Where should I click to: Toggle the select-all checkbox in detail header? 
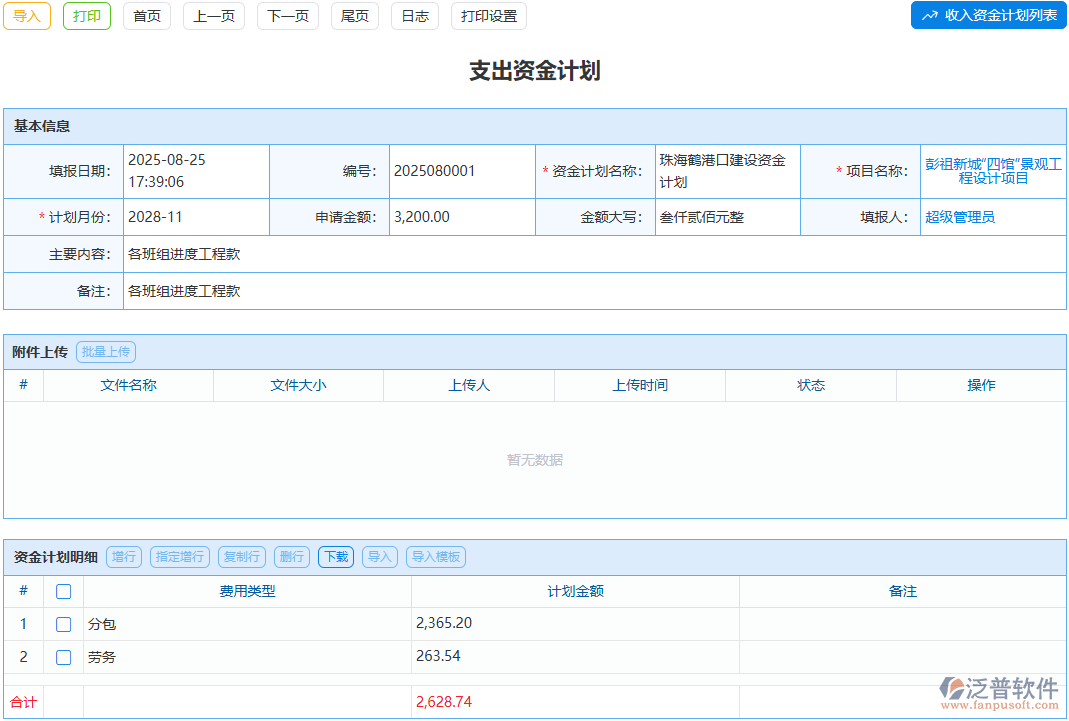click(64, 591)
